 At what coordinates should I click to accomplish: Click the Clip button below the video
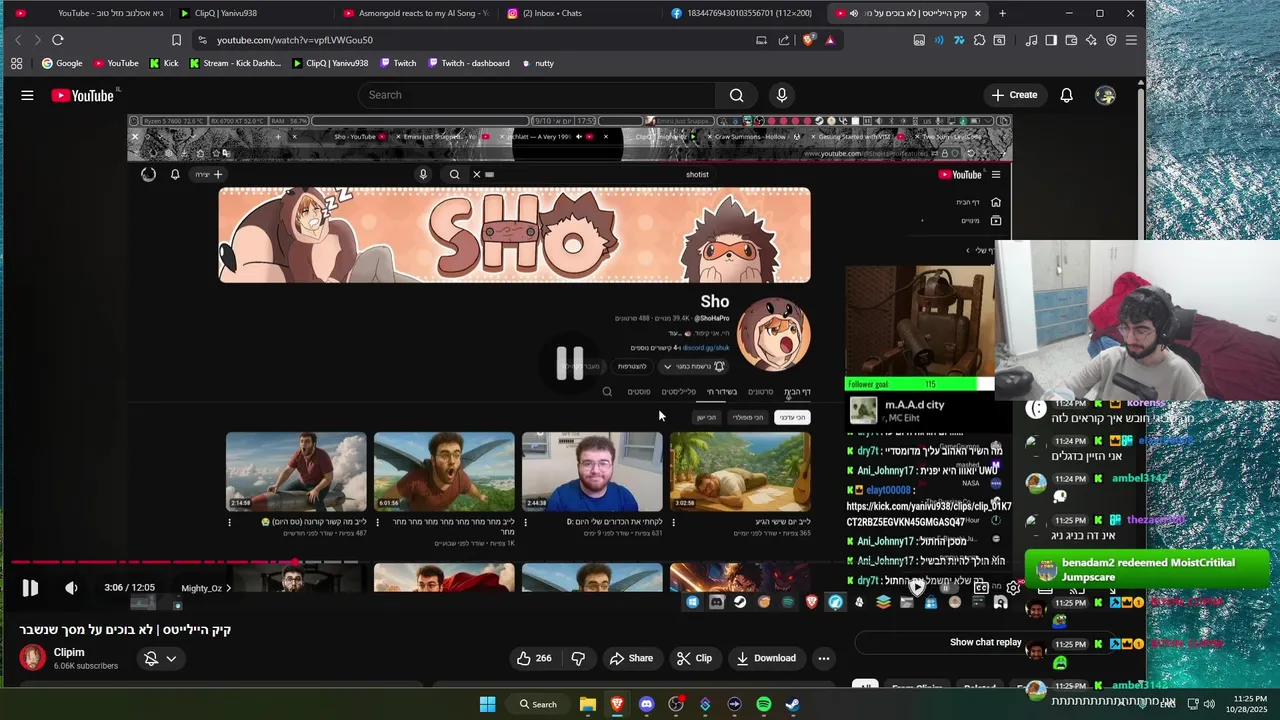[694, 658]
